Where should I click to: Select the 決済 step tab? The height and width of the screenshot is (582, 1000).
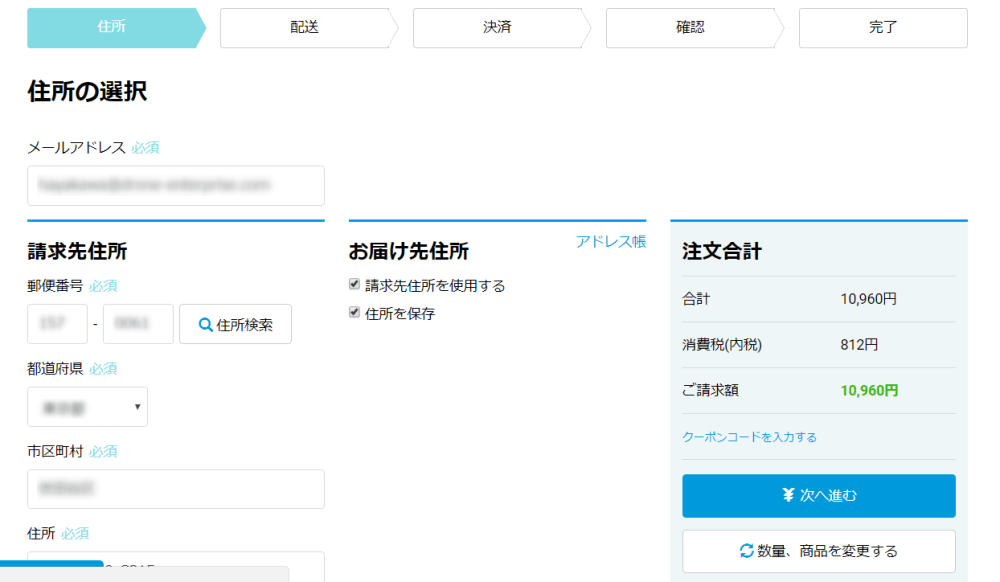tap(502, 28)
